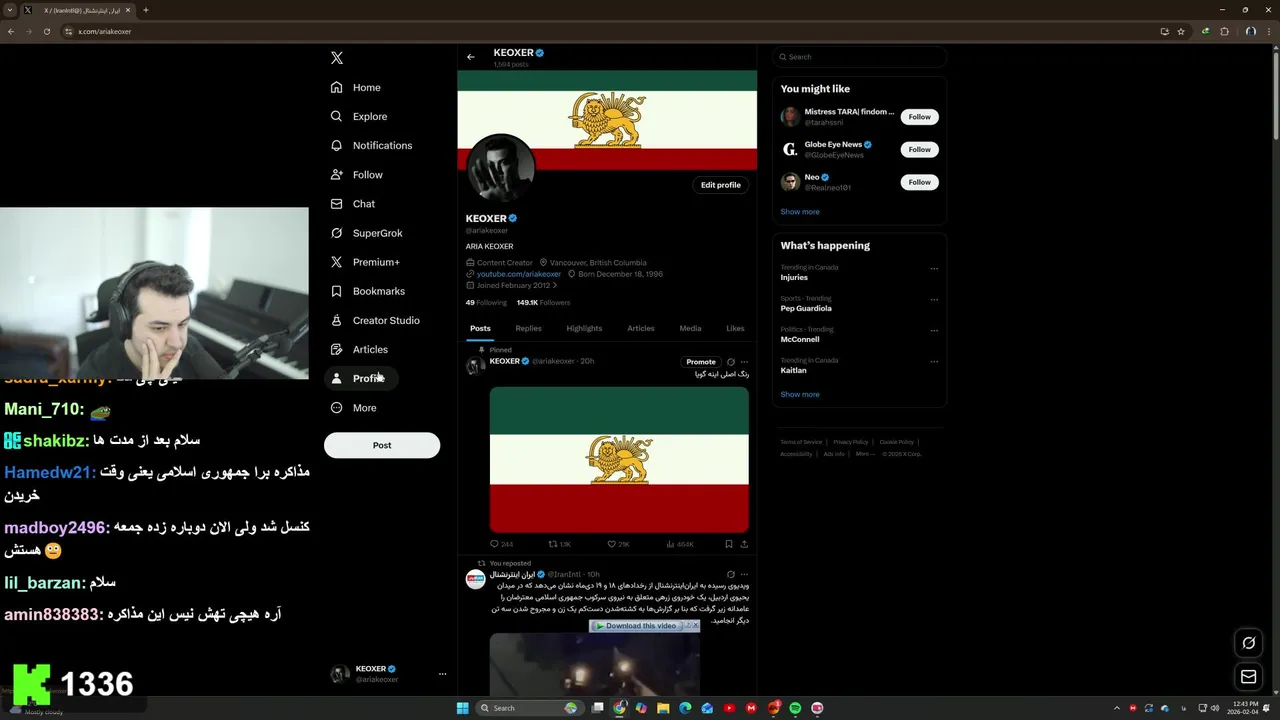This screenshot has width=1280, height=720.
Task: Open options for the Kaitlan trend
Action: [x=934, y=361]
